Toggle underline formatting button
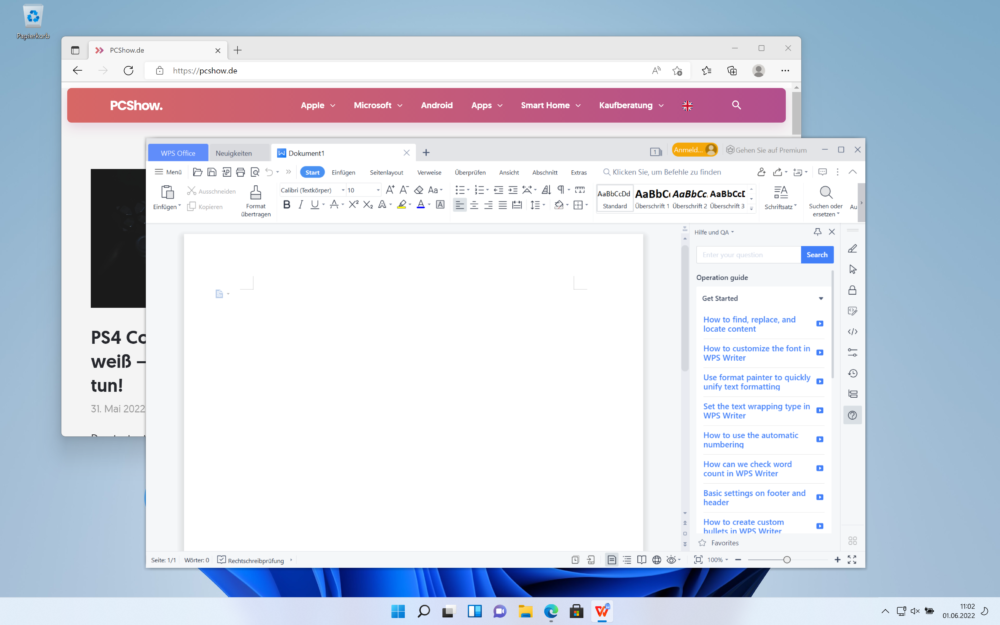 [314, 205]
